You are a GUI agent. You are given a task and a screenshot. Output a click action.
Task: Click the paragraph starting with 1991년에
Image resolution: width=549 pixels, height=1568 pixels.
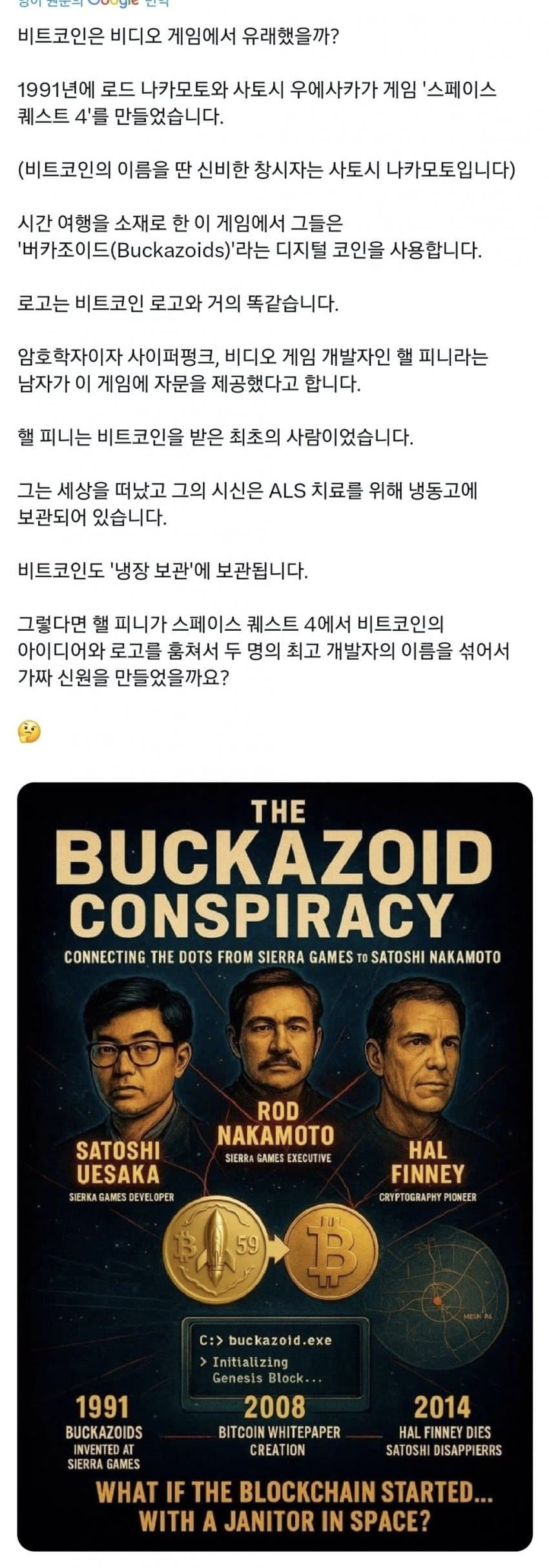click(257, 103)
